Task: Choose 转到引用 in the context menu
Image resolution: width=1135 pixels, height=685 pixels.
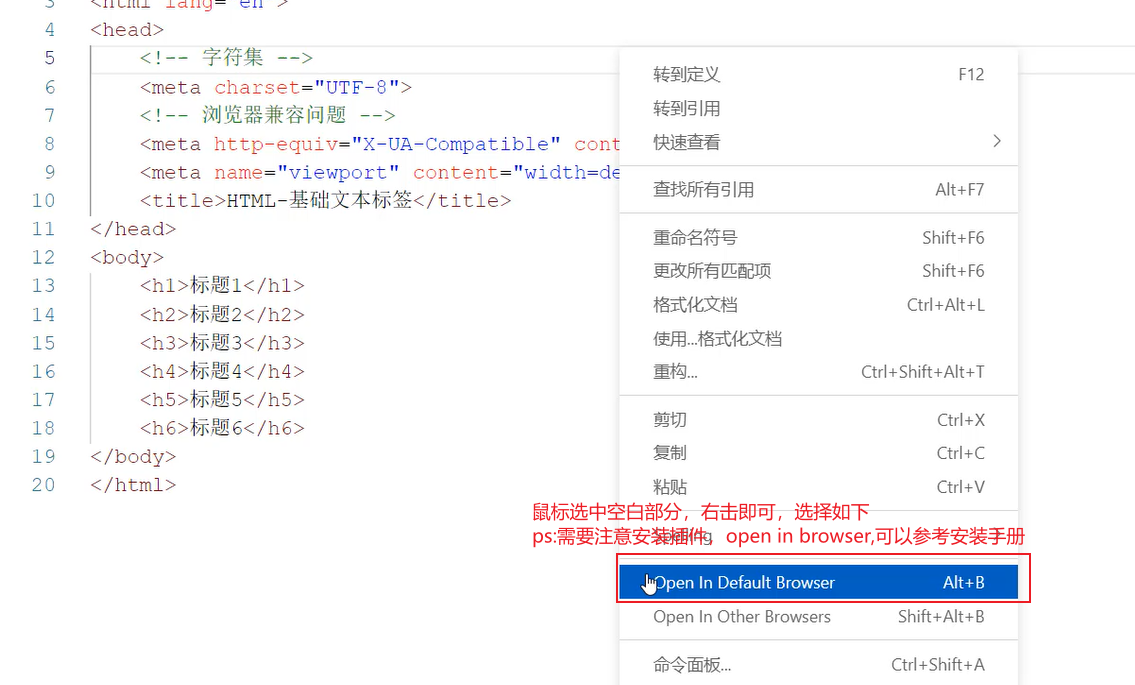Action: coord(818,109)
